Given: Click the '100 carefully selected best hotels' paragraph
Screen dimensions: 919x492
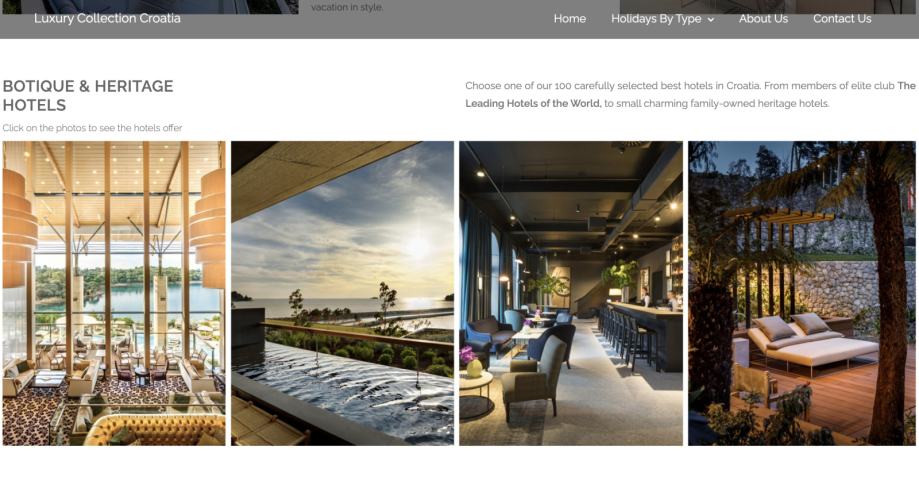Looking at the screenshot, I should point(690,94).
